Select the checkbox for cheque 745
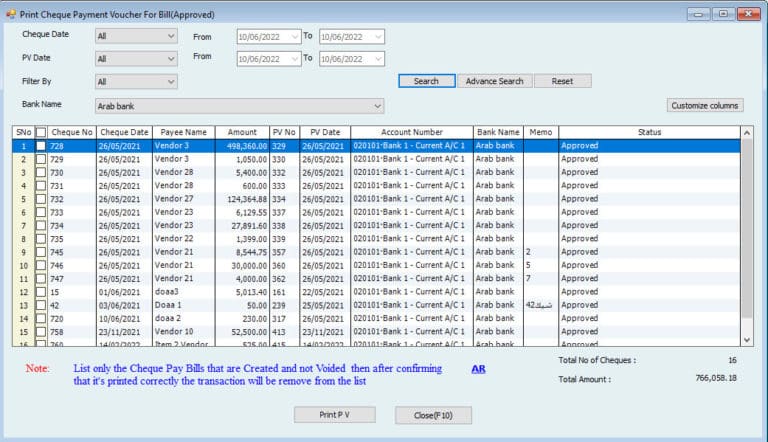This screenshot has width=768, height=442. pos(41,252)
